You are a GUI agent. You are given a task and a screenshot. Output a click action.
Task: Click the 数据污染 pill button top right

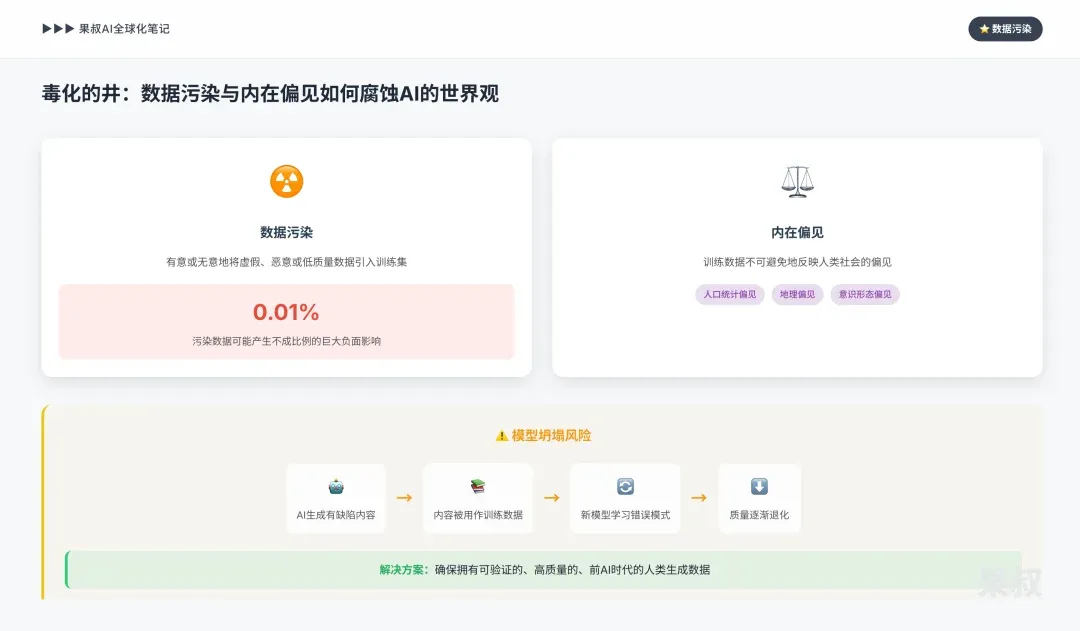(x=1005, y=29)
